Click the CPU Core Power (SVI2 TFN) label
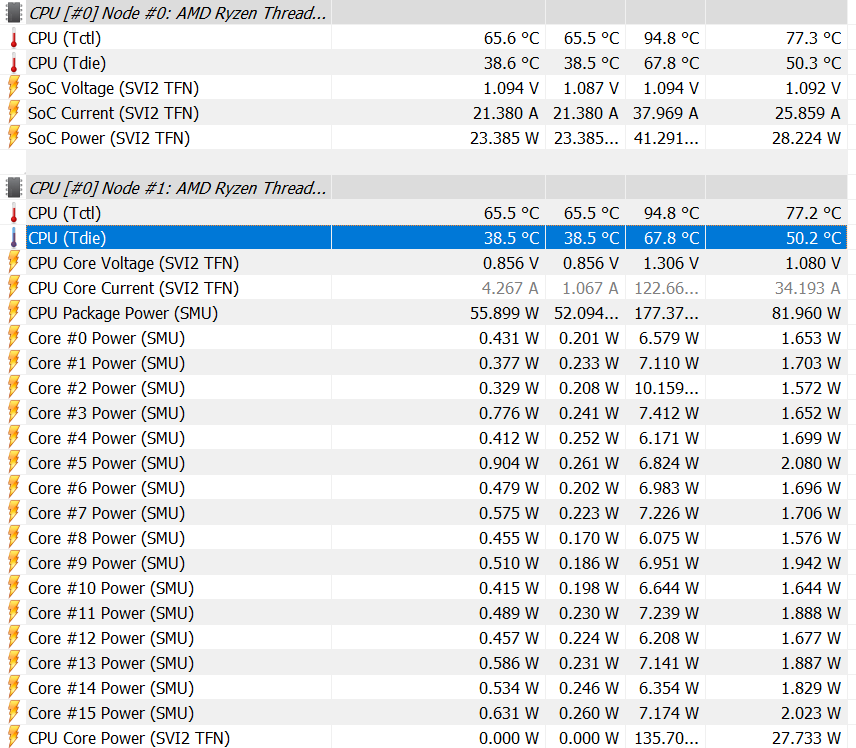Screen dimensions: 856x748 129,738
